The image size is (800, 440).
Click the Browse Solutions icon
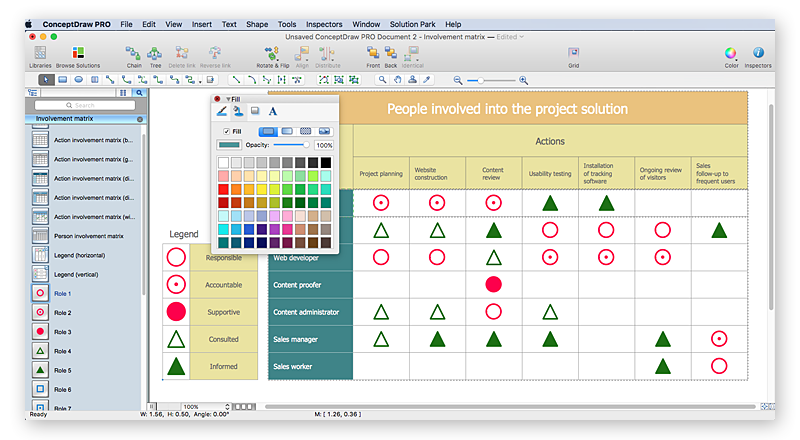click(77, 53)
